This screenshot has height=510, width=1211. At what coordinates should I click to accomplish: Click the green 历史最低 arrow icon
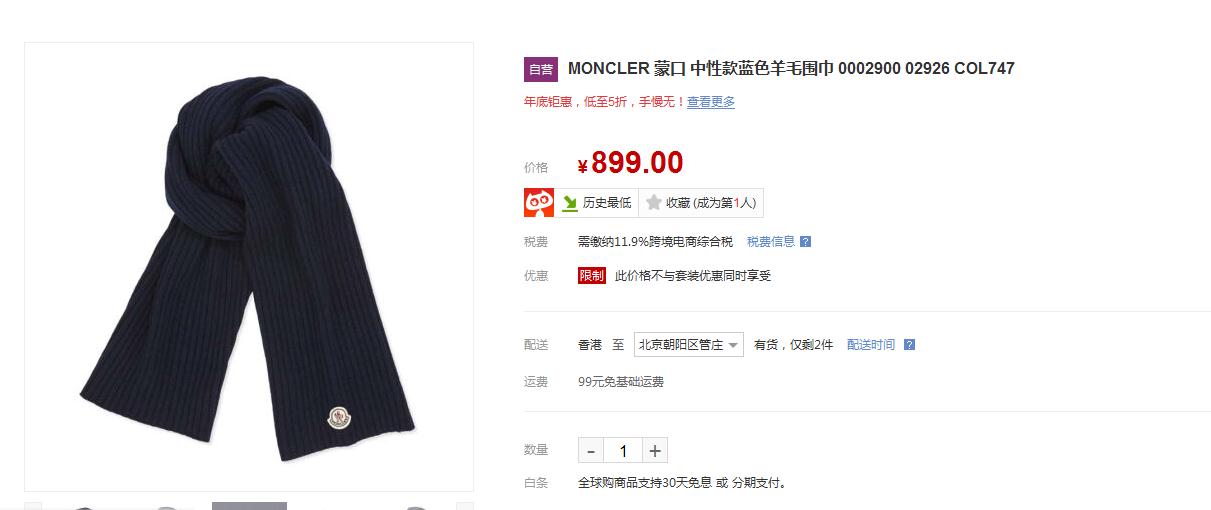(x=569, y=203)
